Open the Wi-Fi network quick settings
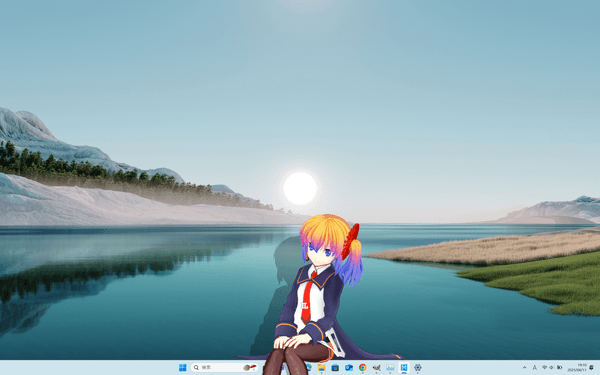 point(545,368)
